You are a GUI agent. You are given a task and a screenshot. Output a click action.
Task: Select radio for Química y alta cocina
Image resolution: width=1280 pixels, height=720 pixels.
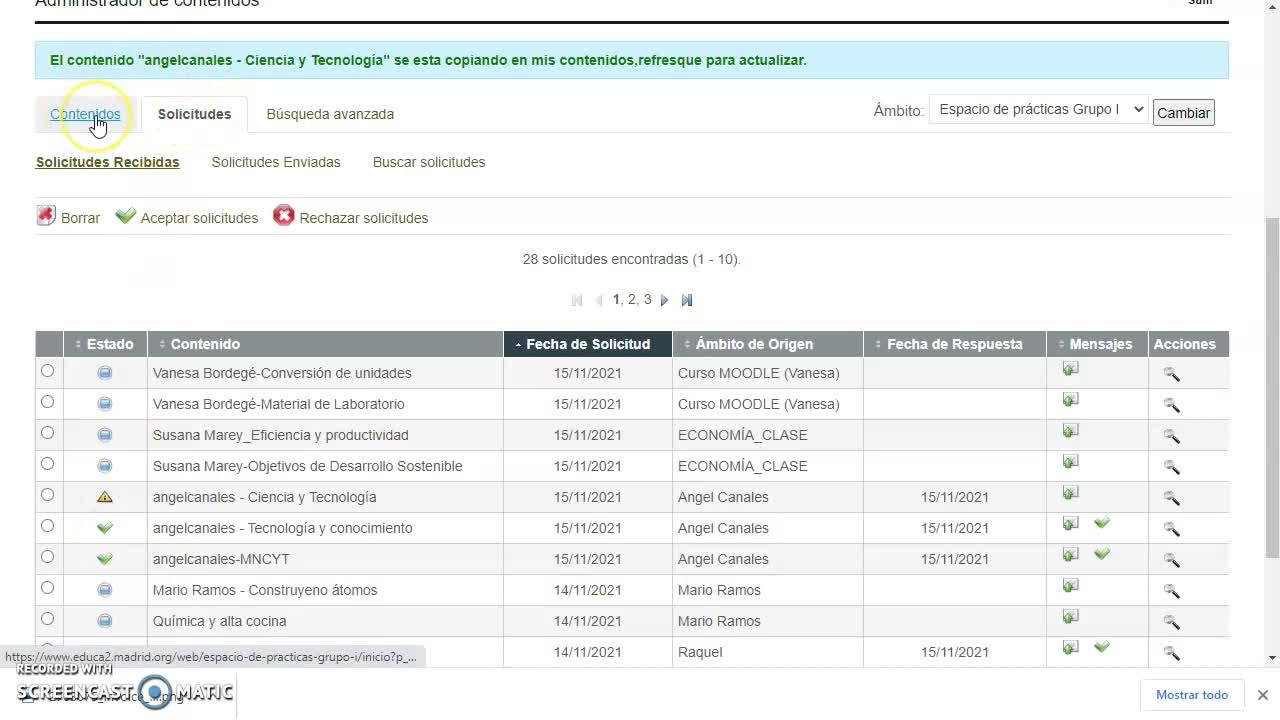(x=47, y=619)
